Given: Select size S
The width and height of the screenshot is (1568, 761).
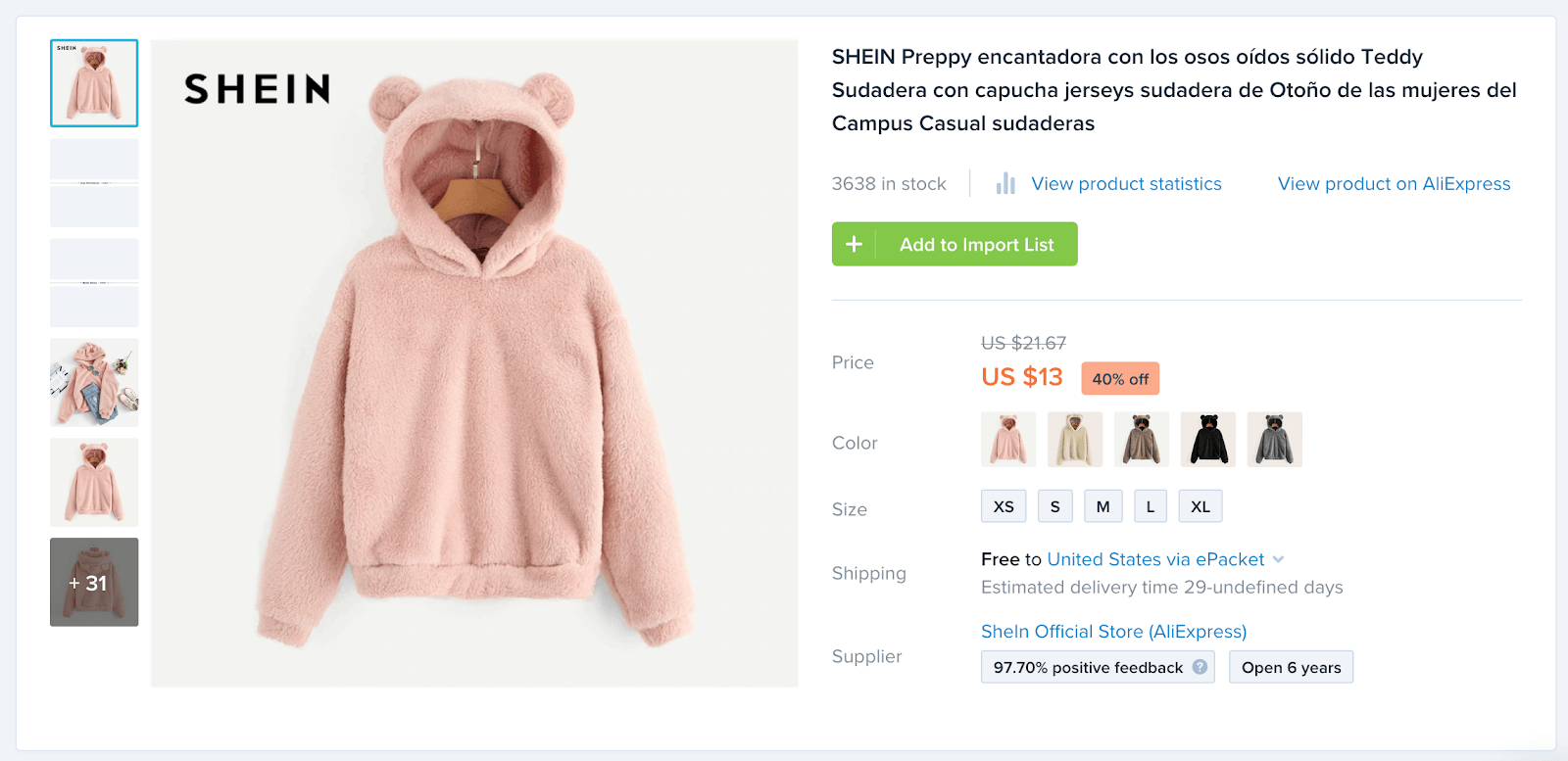Looking at the screenshot, I should pos(1054,506).
